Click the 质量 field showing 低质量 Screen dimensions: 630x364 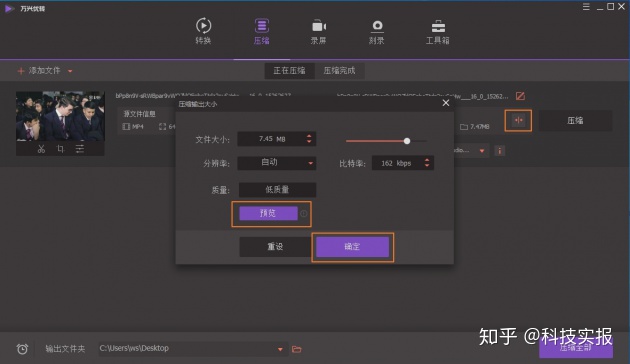pos(277,190)
